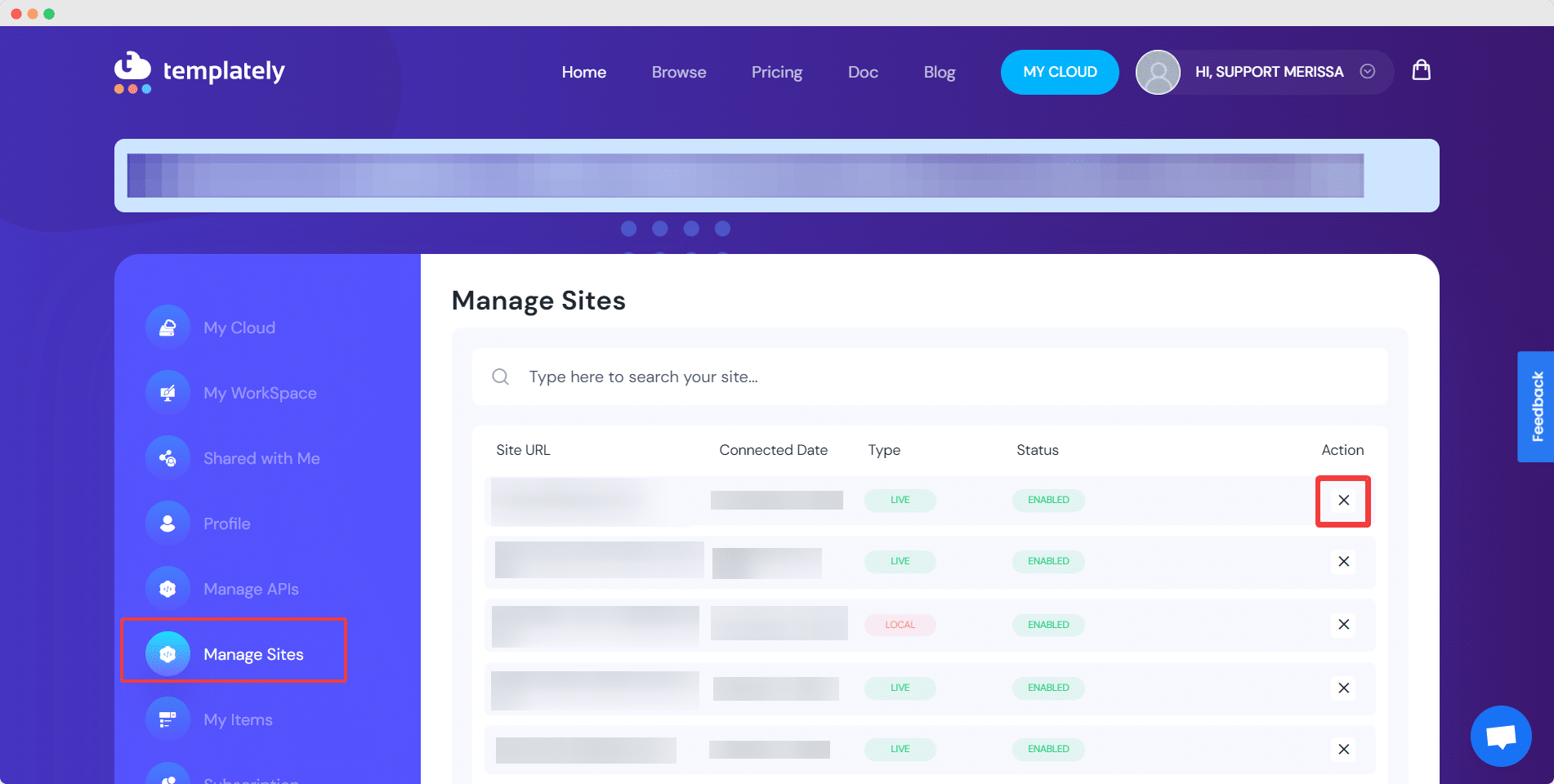Viewport: 1554px width, 784px height.
Task: Open the Blog page
Action: (x=940, y=72)
